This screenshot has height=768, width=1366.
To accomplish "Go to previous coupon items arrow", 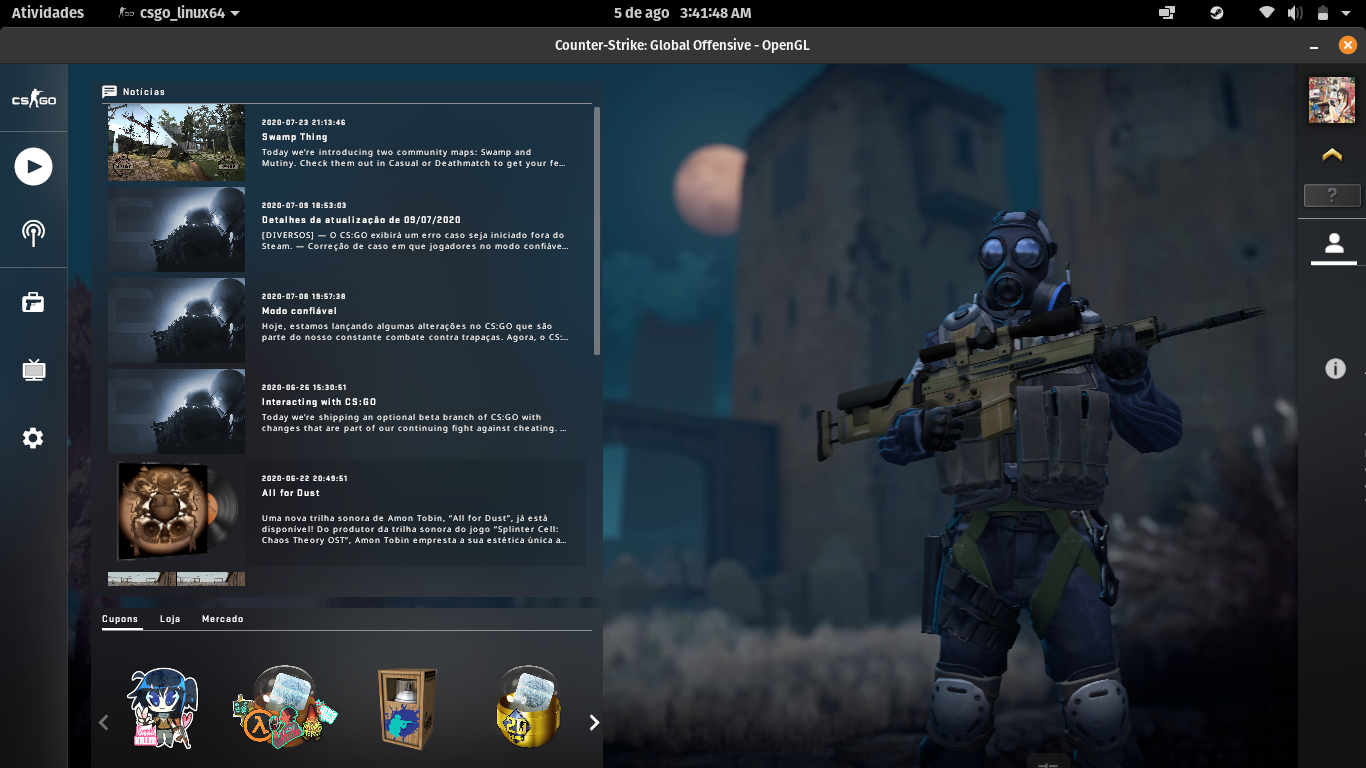I will (x=103, y=722).
